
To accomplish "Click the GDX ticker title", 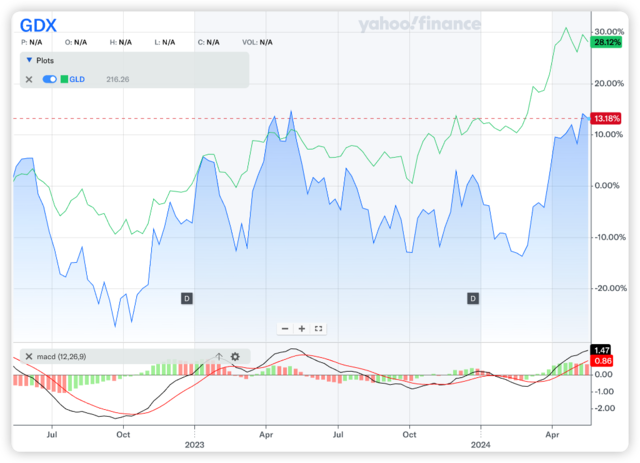I will click(x=40, y=22).
